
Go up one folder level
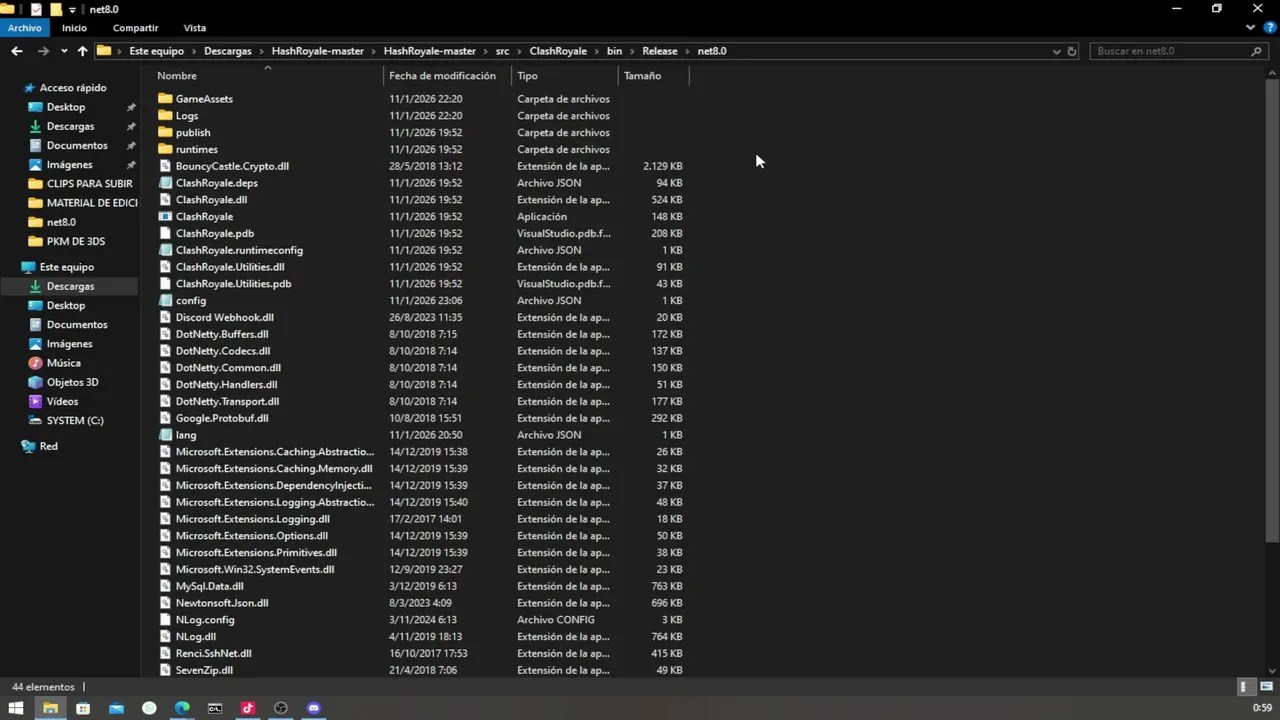[82, 51]
